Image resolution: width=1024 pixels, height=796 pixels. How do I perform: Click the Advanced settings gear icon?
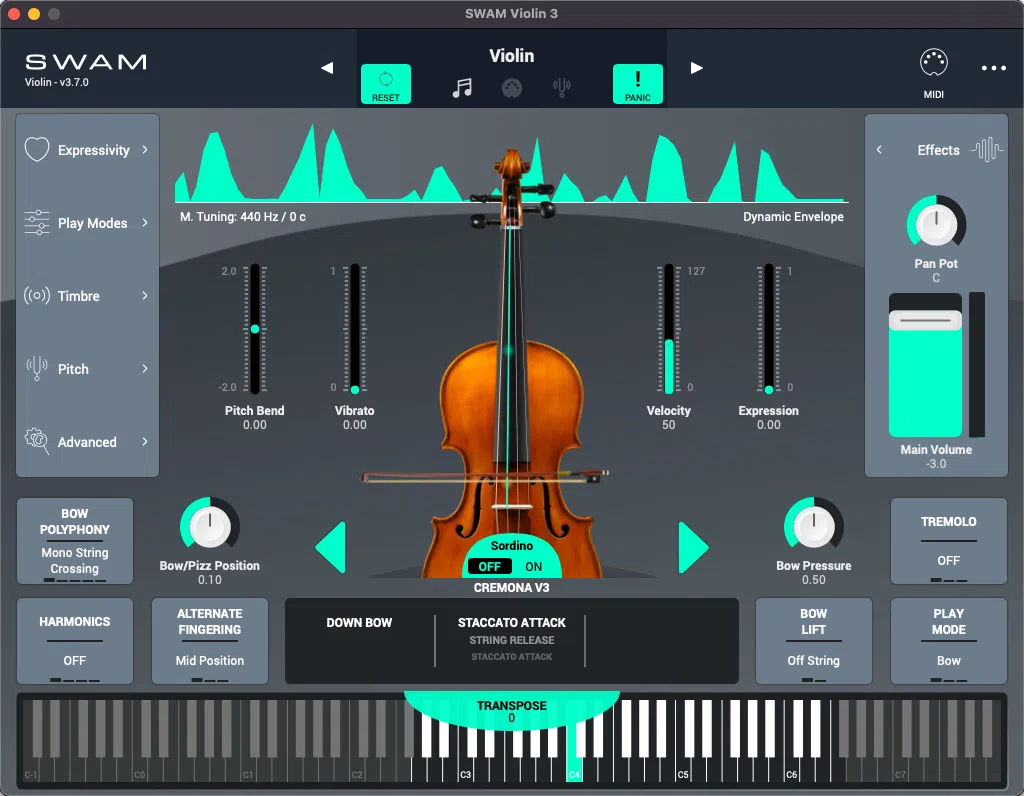click(37, 442)
